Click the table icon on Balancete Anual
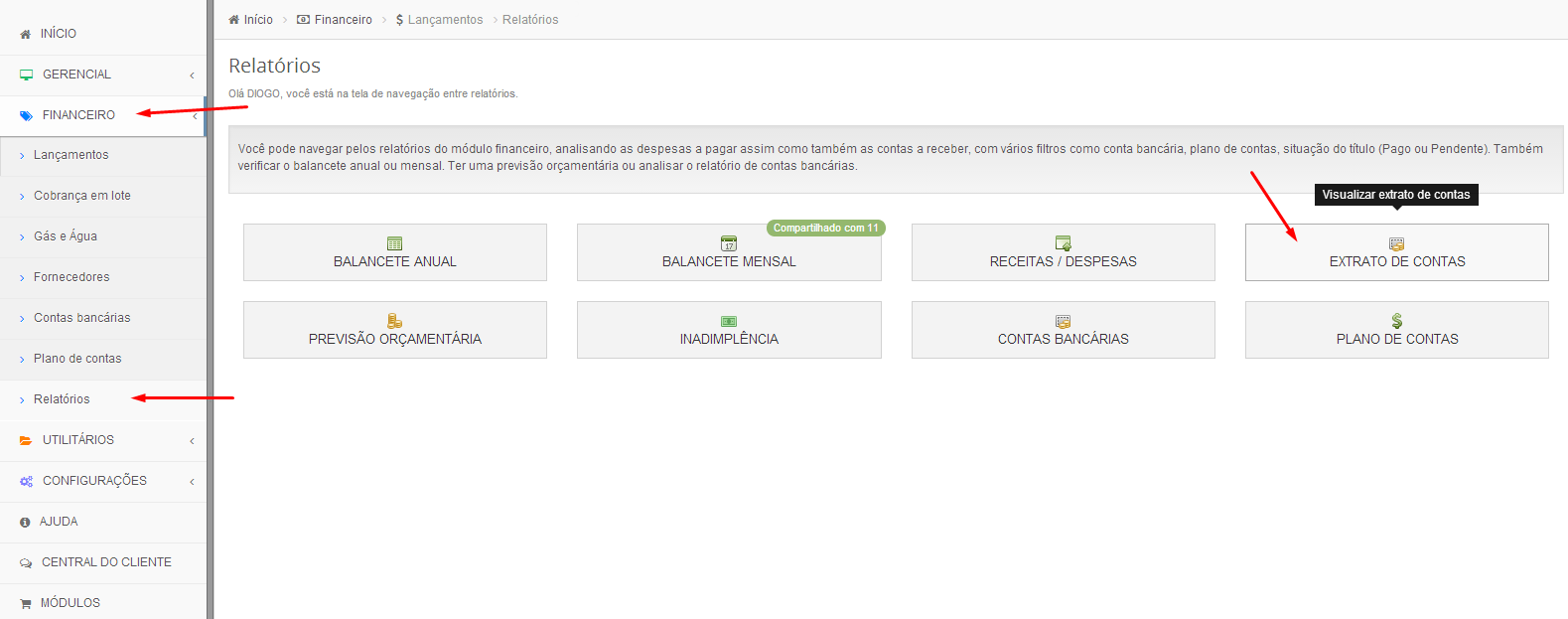 [395, 243]
